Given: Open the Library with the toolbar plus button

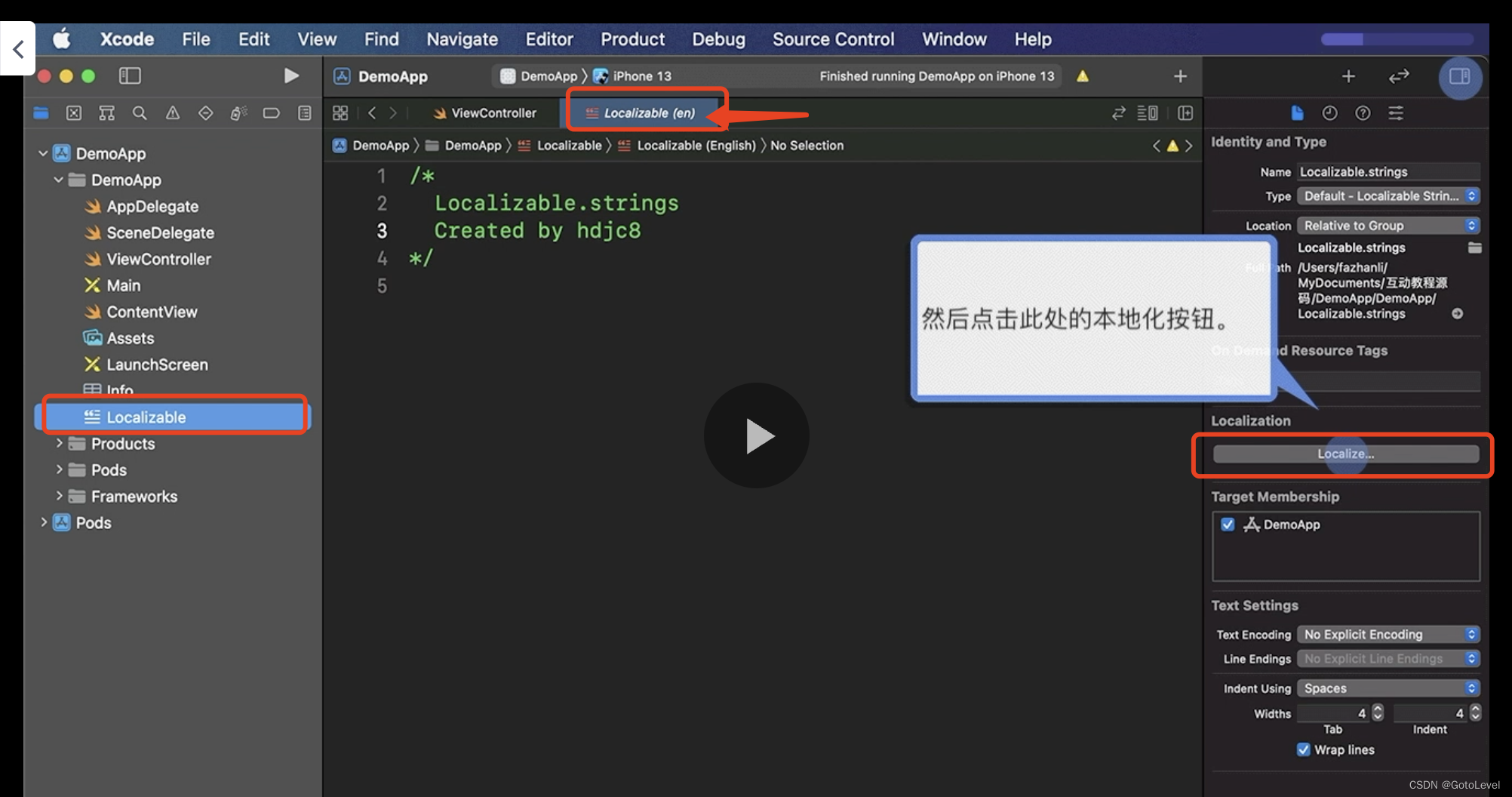Looking at the screenshot, I should click(1181, 76).
